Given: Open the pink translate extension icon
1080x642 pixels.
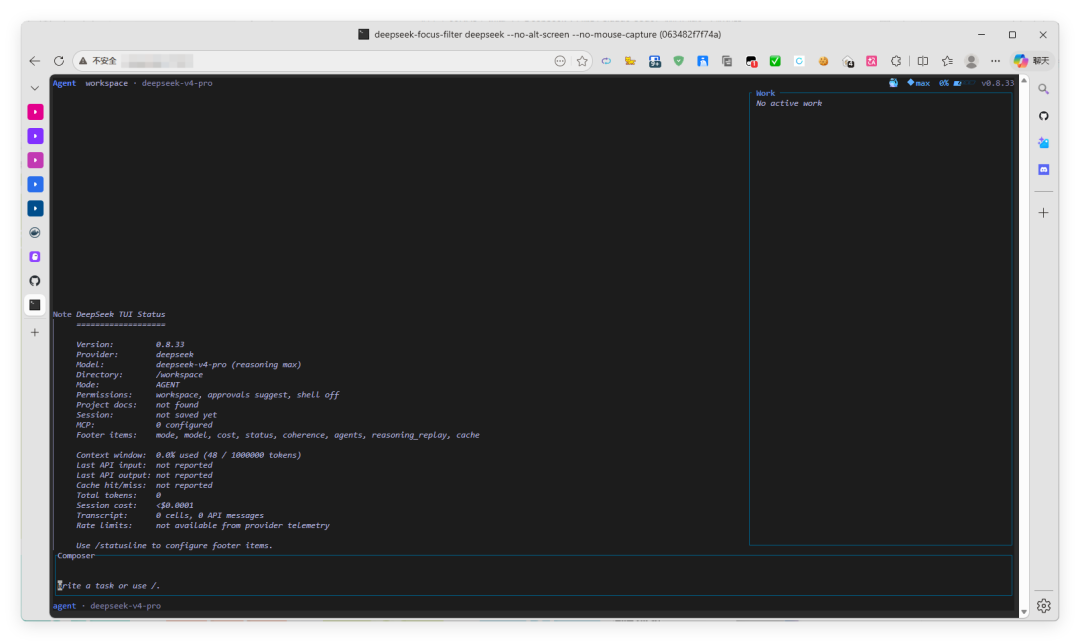Looking at the screenshot, I should (x=871, y=61).
